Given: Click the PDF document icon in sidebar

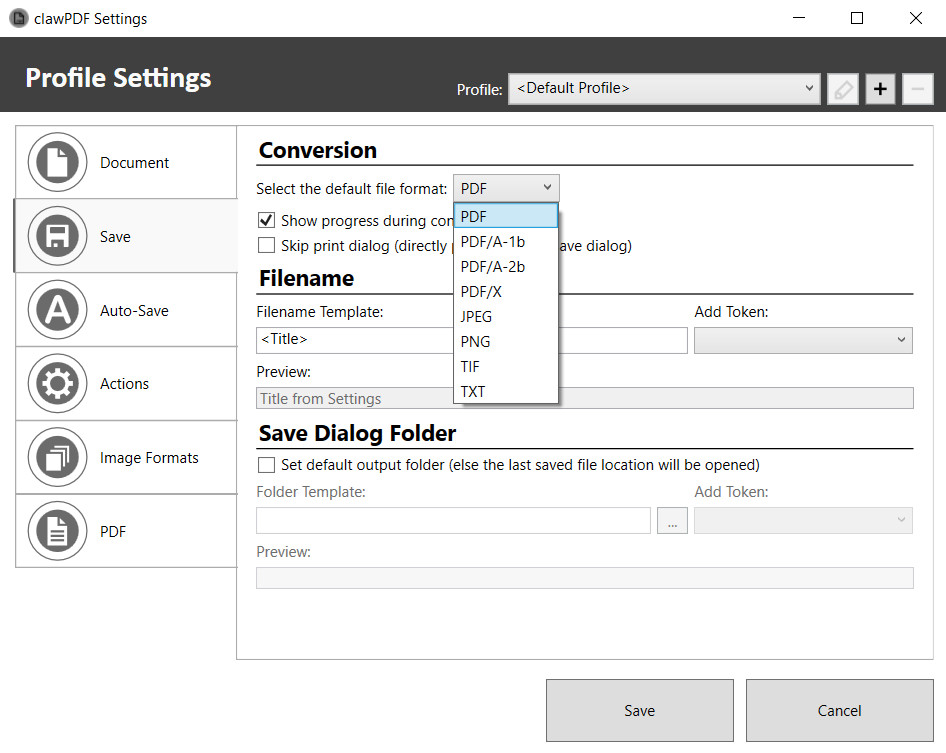Looking at the screenshot, I should 57,531.
